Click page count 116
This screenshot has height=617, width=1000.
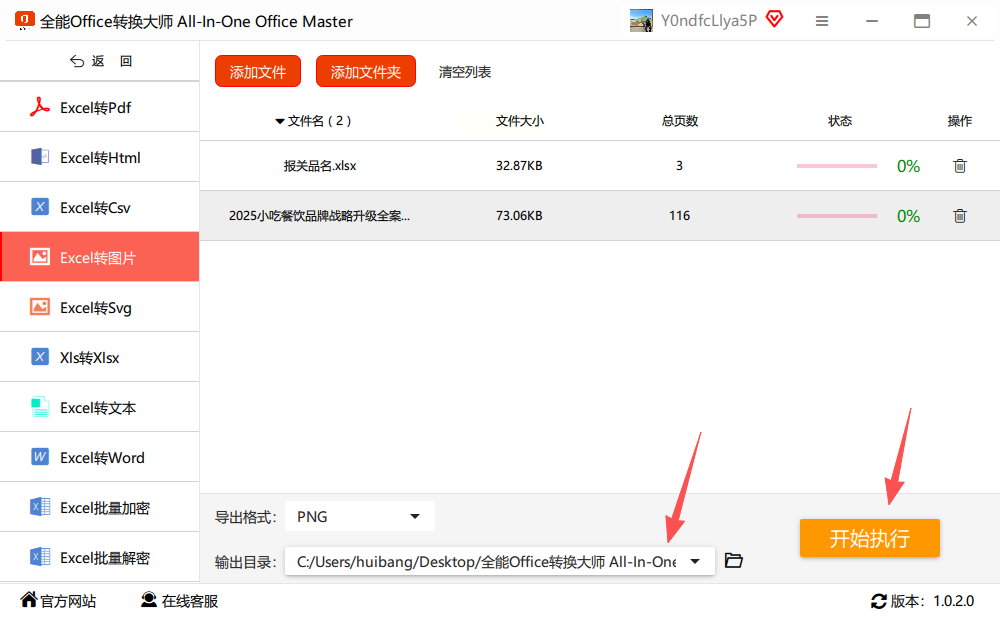680,216
